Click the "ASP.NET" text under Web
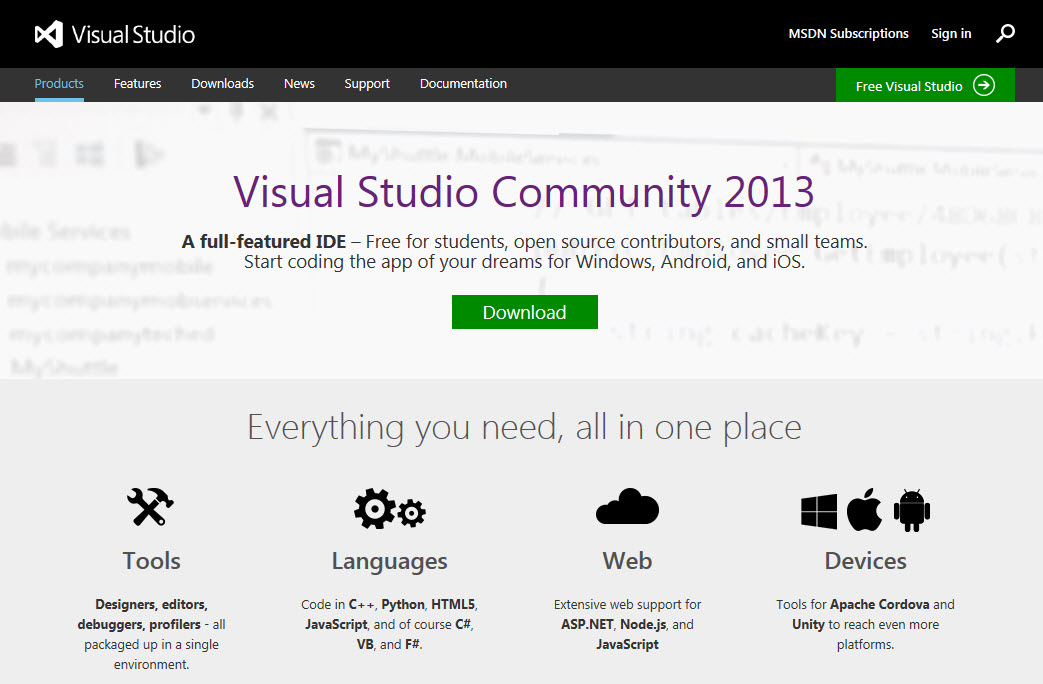 pyautogui.click(x=587, y=624)
